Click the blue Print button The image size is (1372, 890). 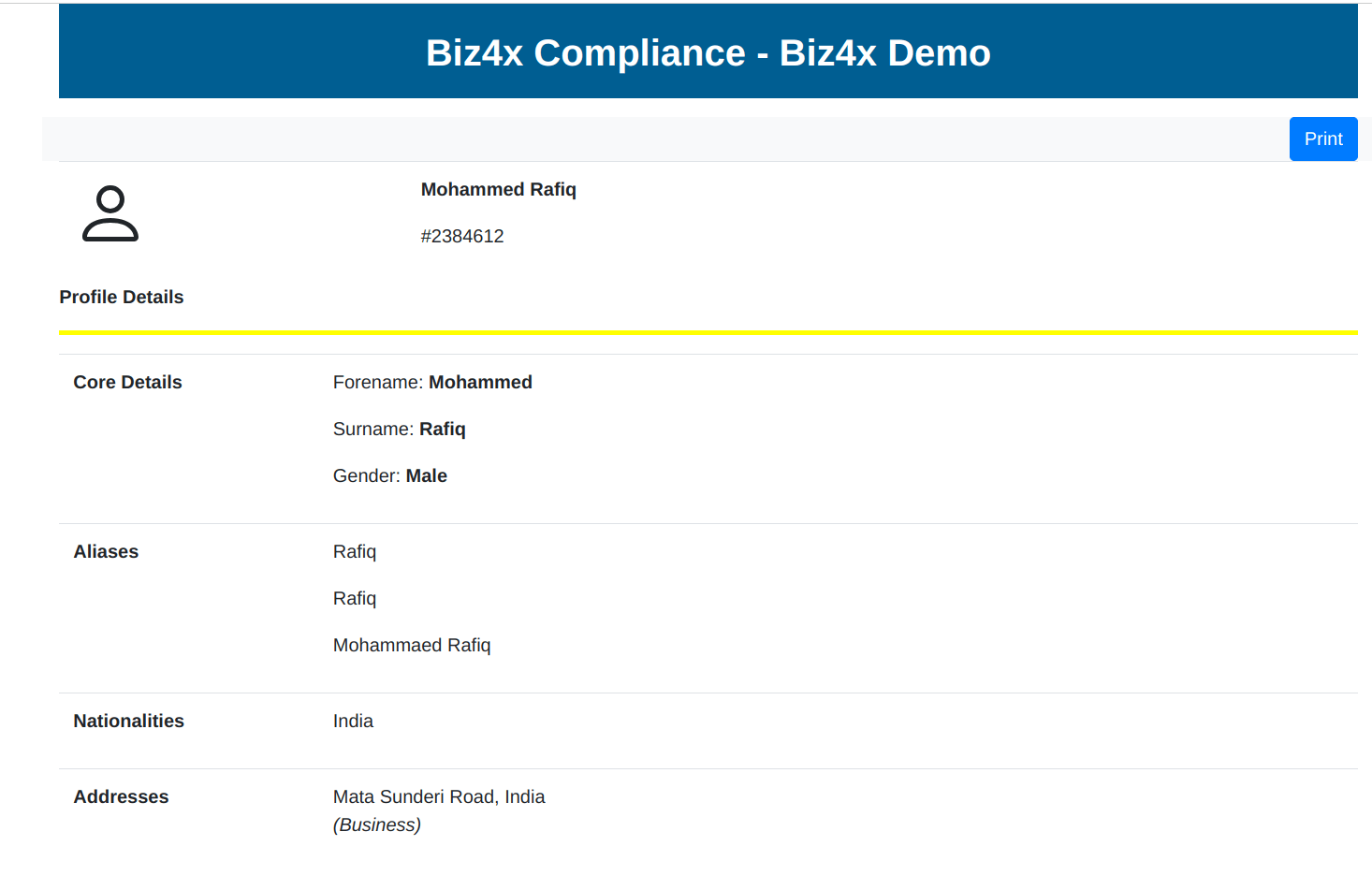click(x=1323, y=139)
